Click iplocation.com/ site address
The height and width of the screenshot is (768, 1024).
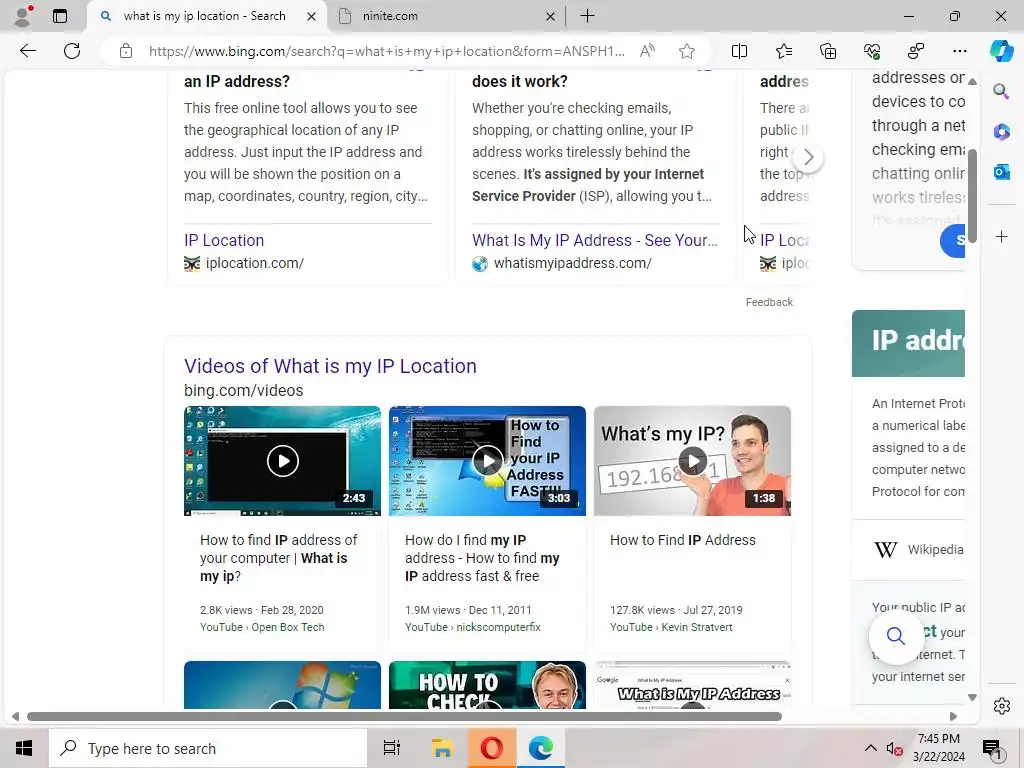point(255,263)
